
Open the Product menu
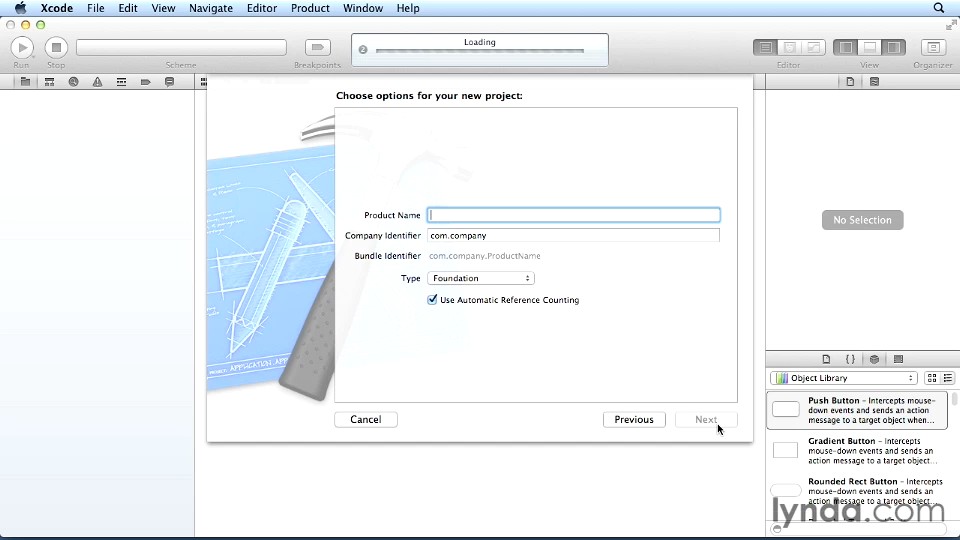point(310,8)
